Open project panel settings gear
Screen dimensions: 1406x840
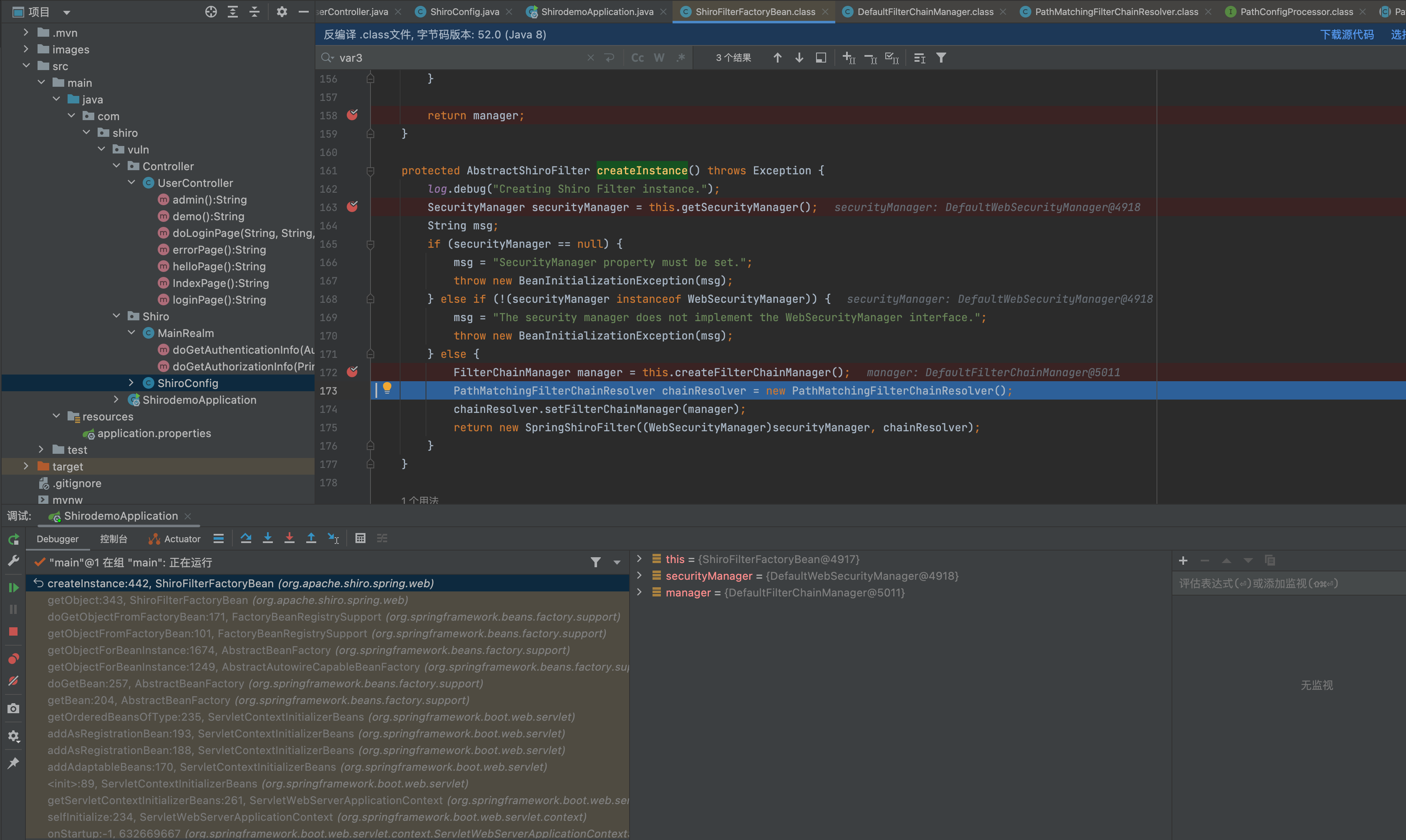pyautogui.click(x=282, y=11)
